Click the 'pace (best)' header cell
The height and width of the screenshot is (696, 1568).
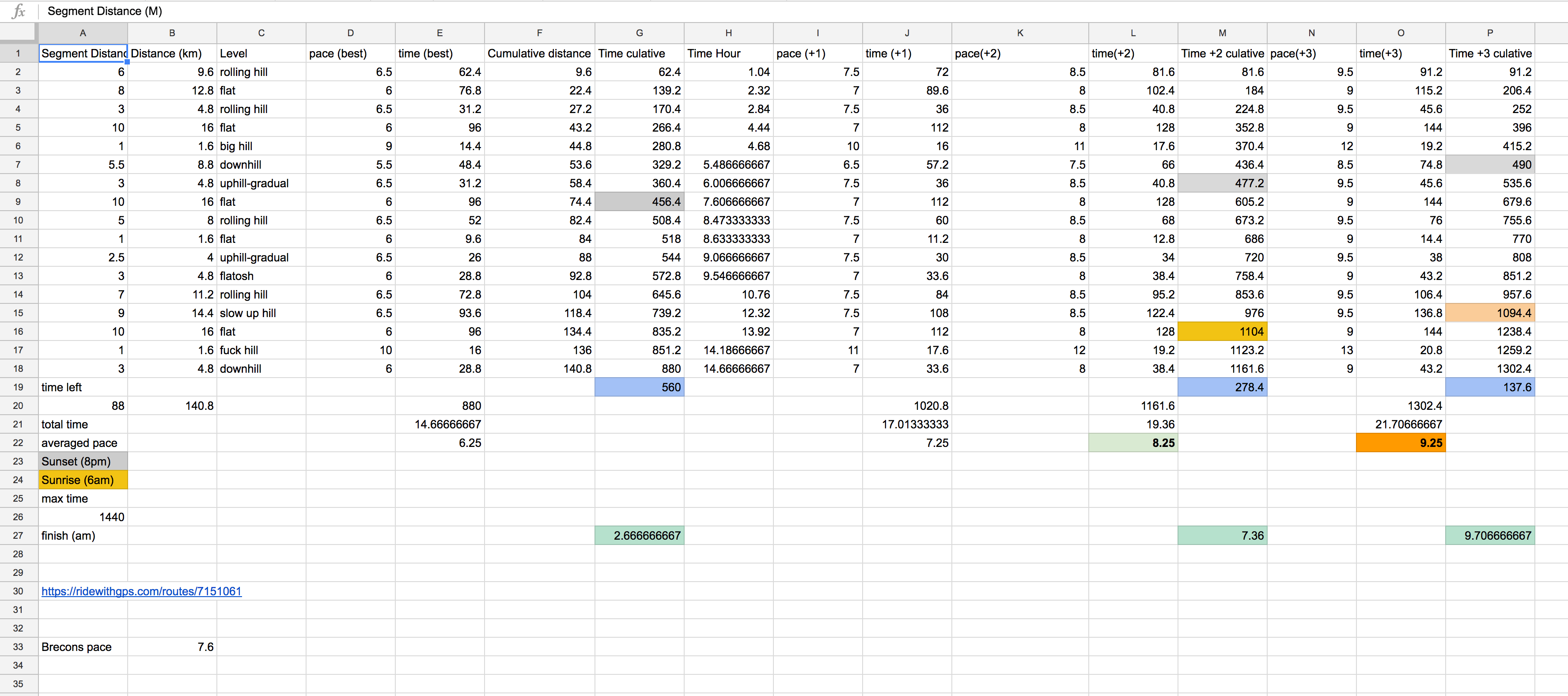(351, 53)
